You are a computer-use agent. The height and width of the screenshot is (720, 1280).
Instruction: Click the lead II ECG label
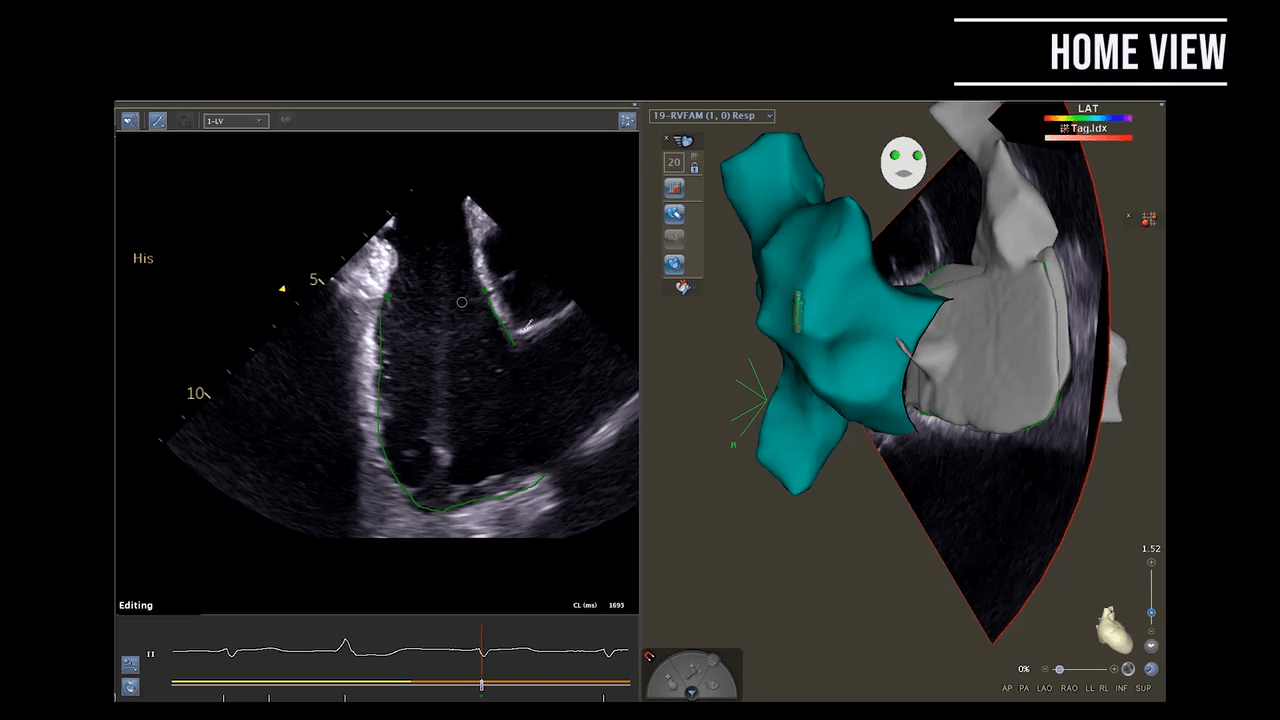(151, 654)
